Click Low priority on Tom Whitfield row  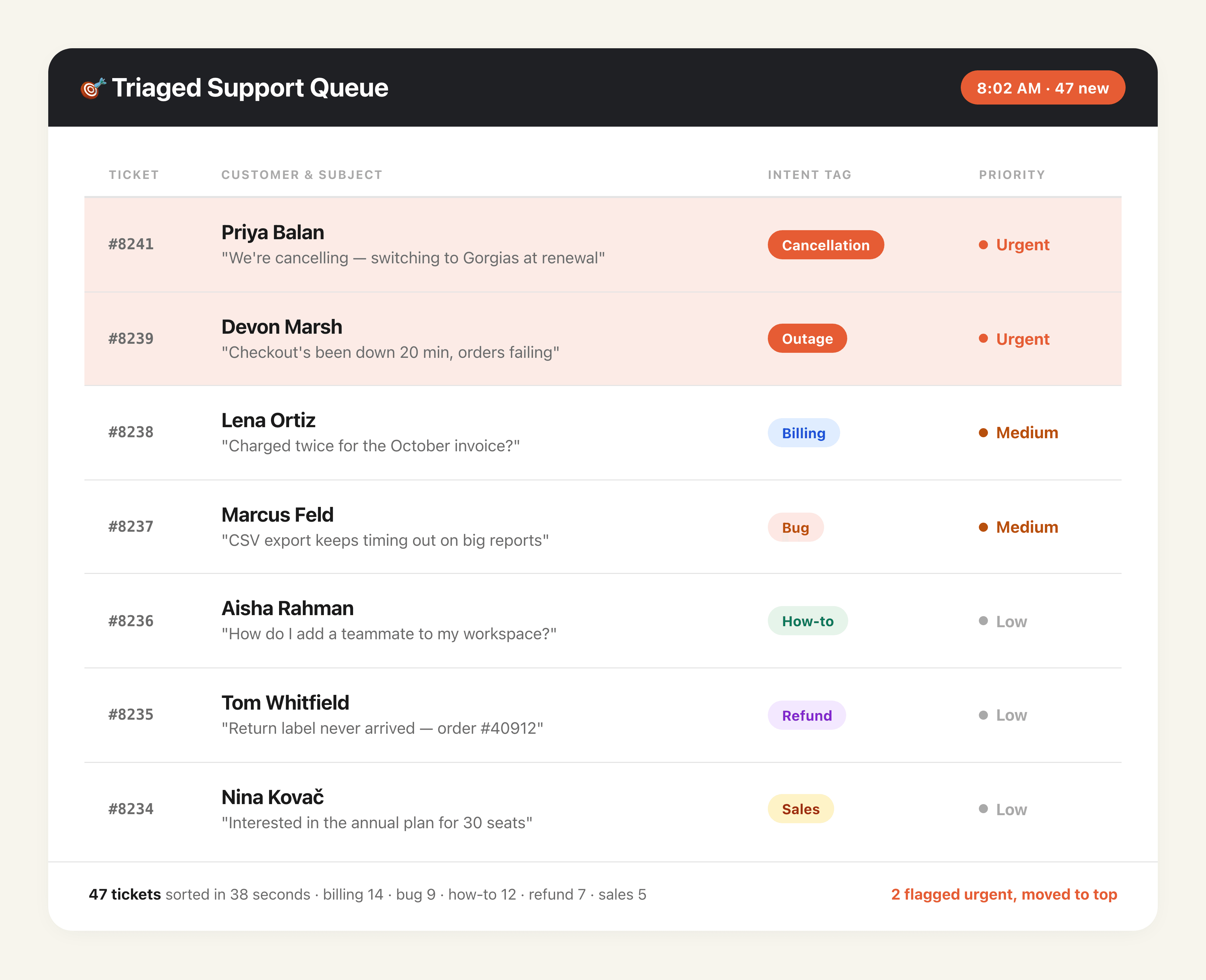click(1003, 715)
